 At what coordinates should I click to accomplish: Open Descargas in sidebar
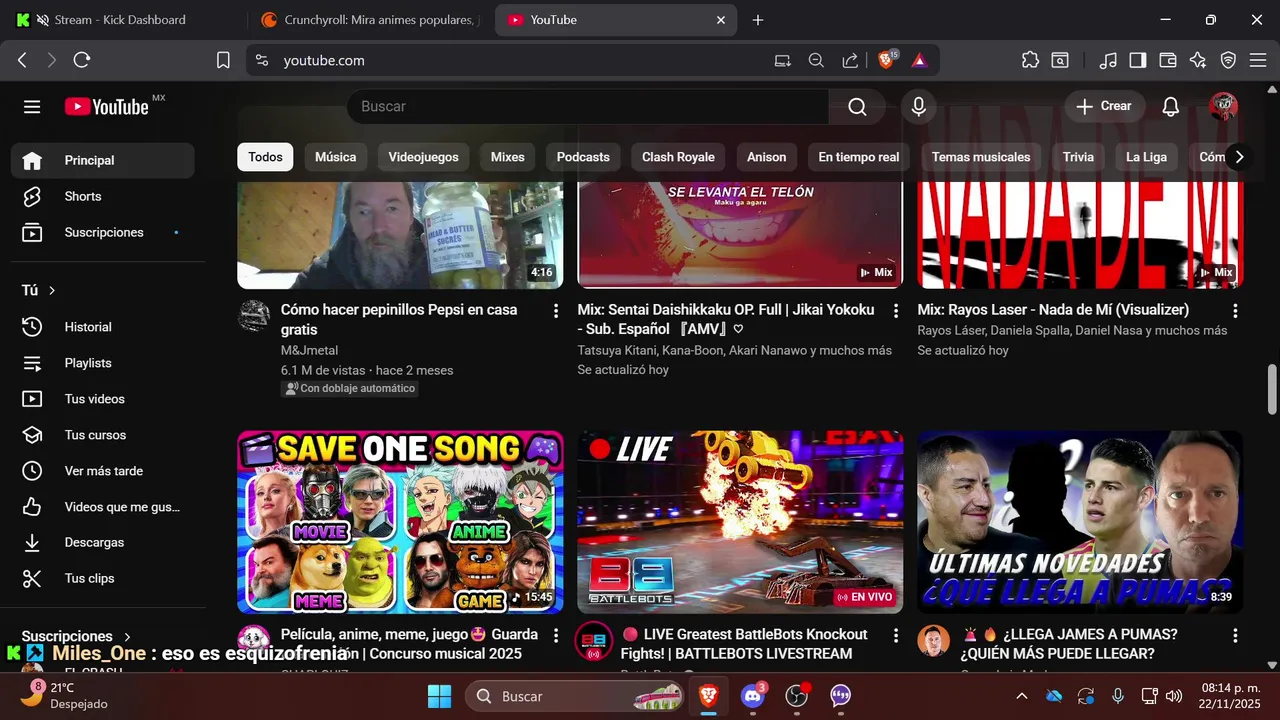102,543
